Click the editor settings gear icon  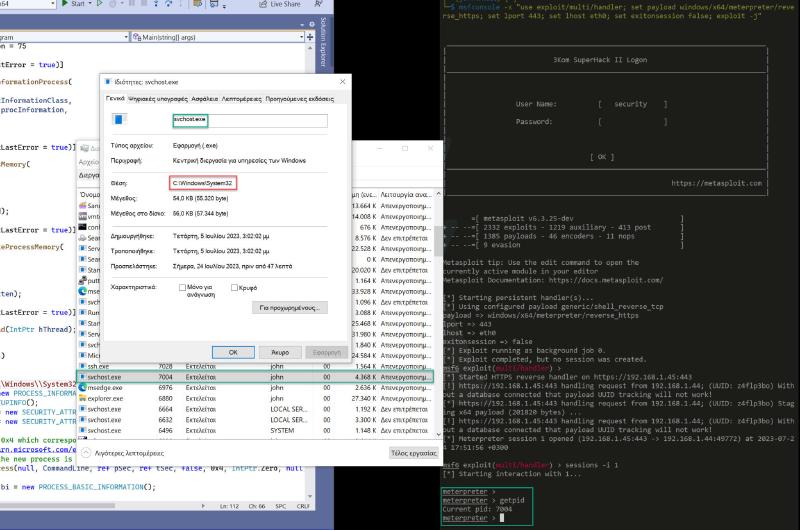(312, 24)
